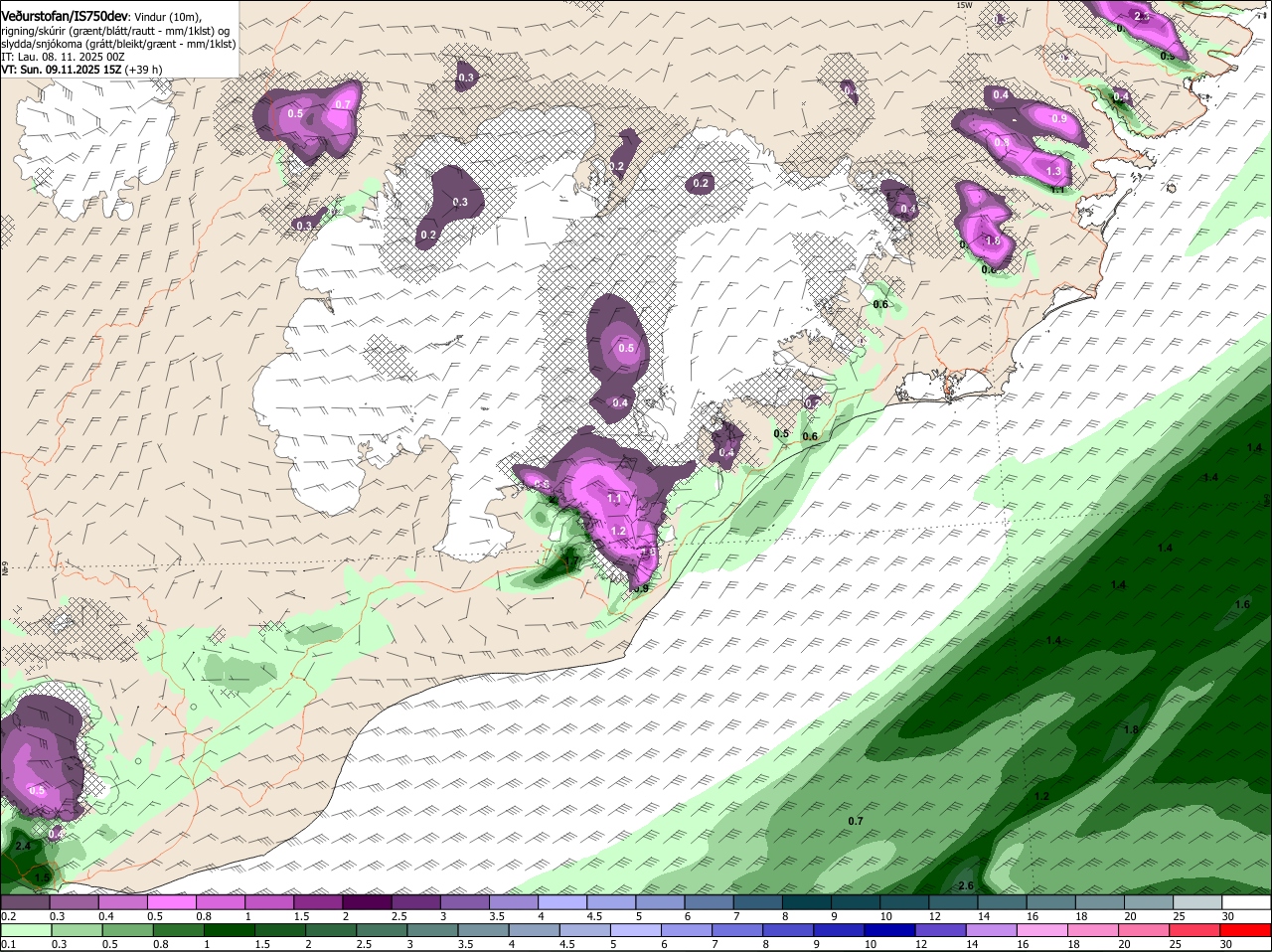Image resolution: width=1272 pixels, height=952 pixels.
Task: Select the palest green 0.1 swatch in the rain legend
Action: coord(26,930)
